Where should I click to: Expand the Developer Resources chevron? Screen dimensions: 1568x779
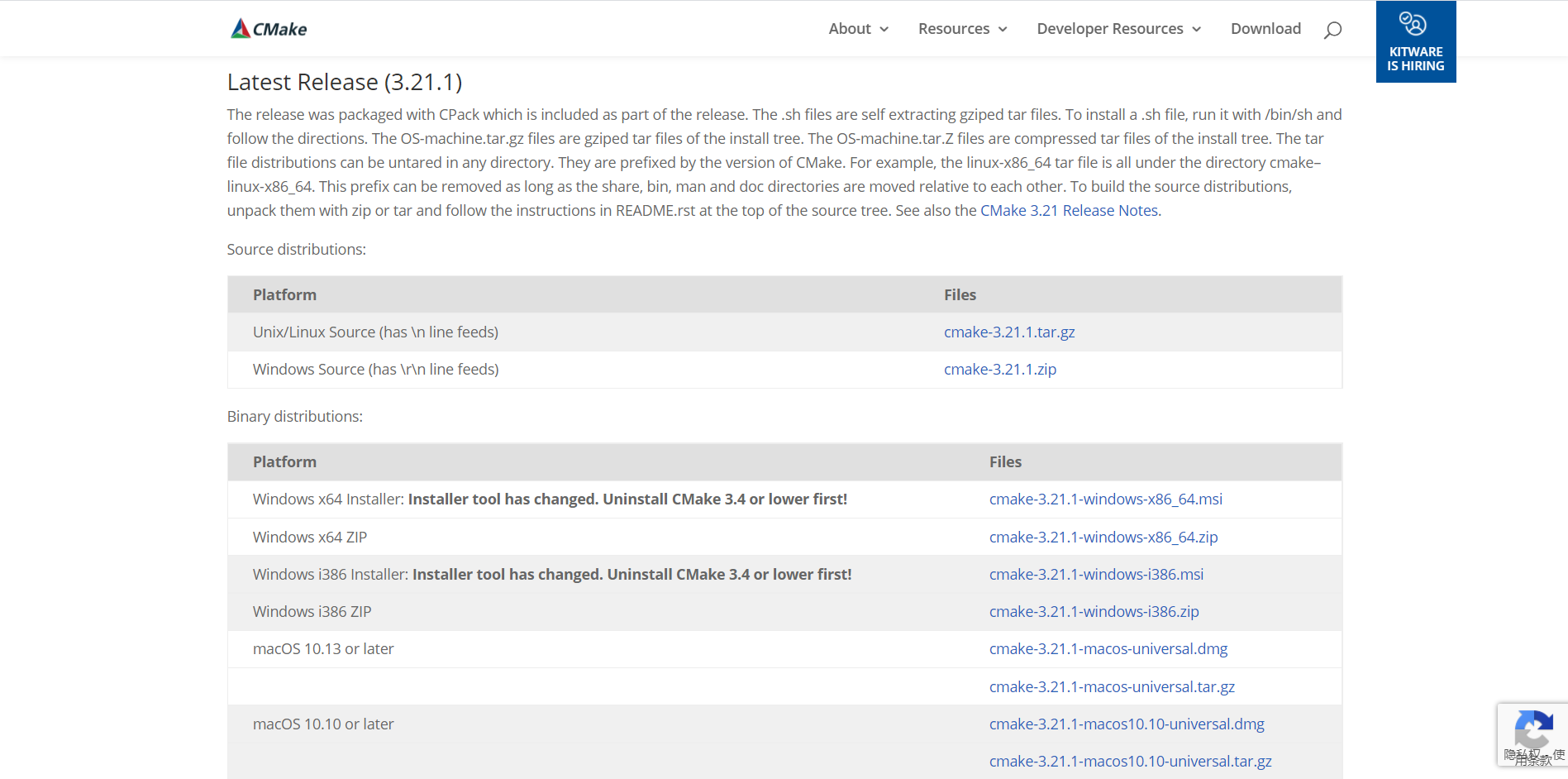coord(1196,30)
